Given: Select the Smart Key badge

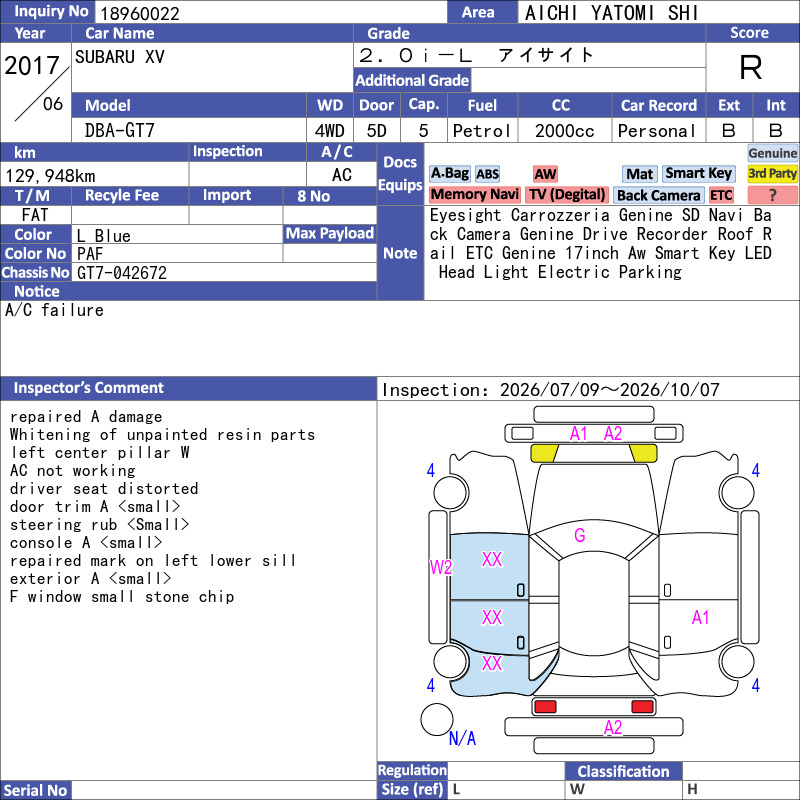Looking at the screenshot, I should click(698, 173).
